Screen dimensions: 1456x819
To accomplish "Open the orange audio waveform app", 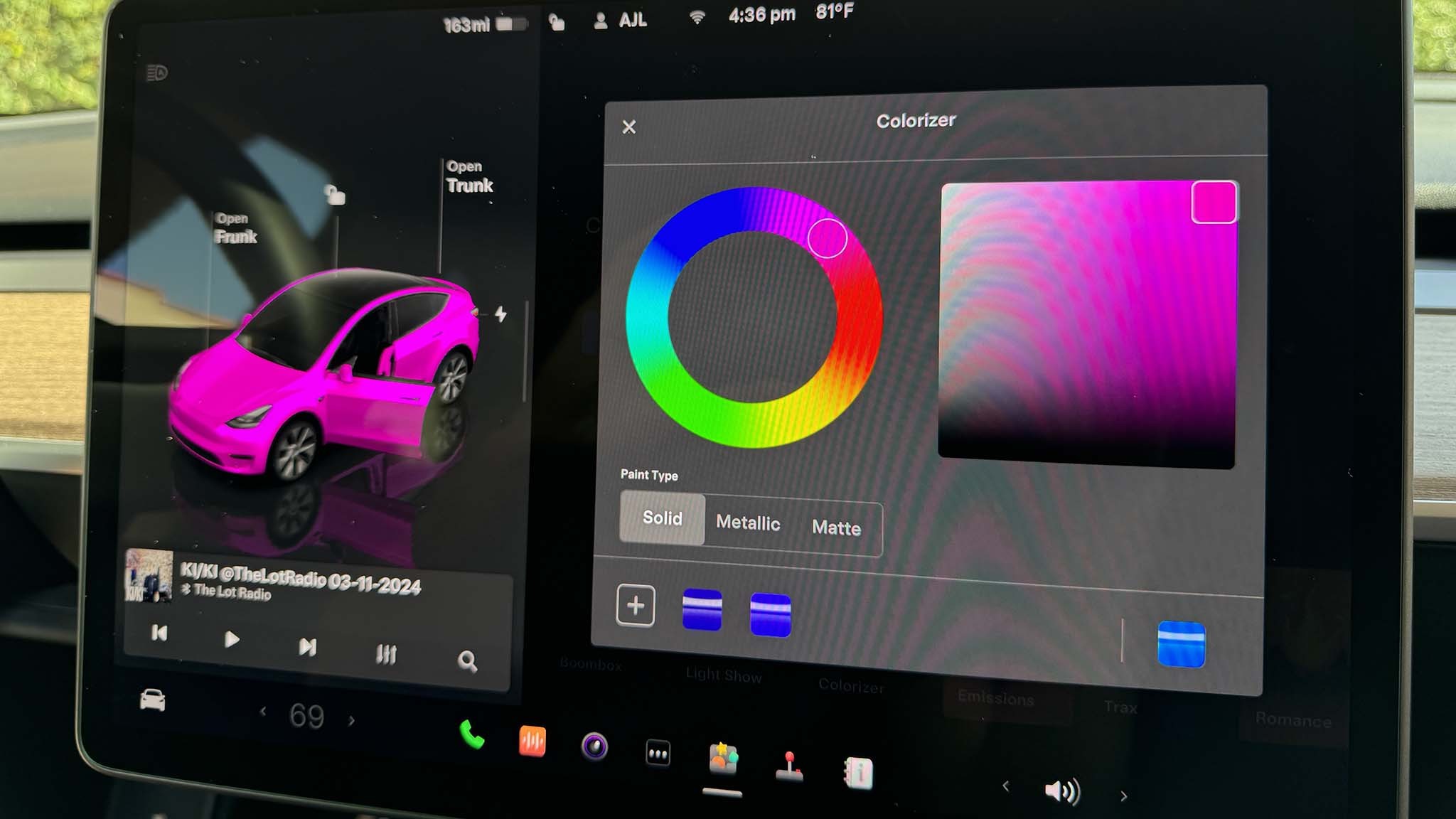I will click(x=532, y=742).
